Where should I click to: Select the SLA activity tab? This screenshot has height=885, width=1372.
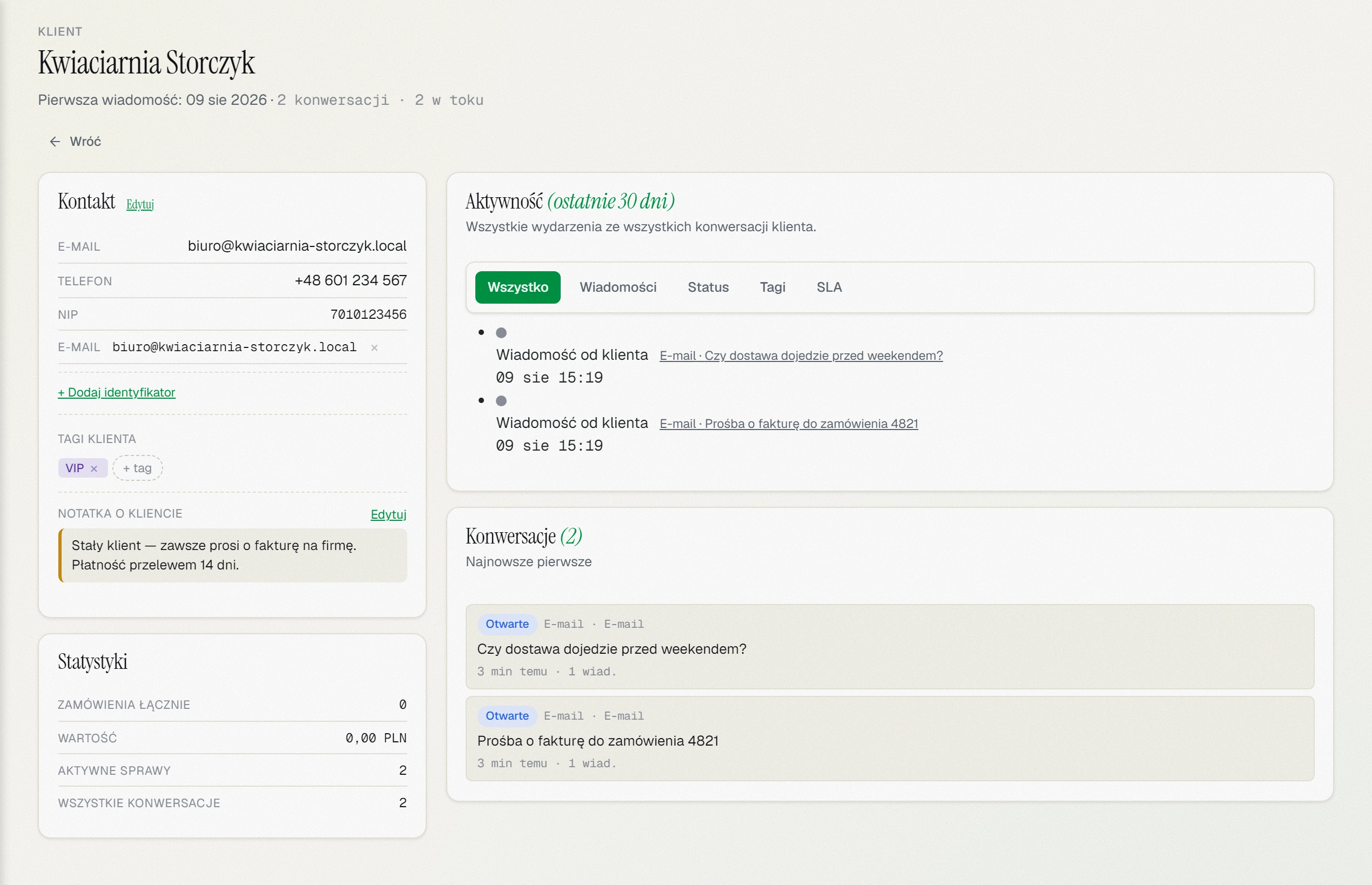point(830,287)
